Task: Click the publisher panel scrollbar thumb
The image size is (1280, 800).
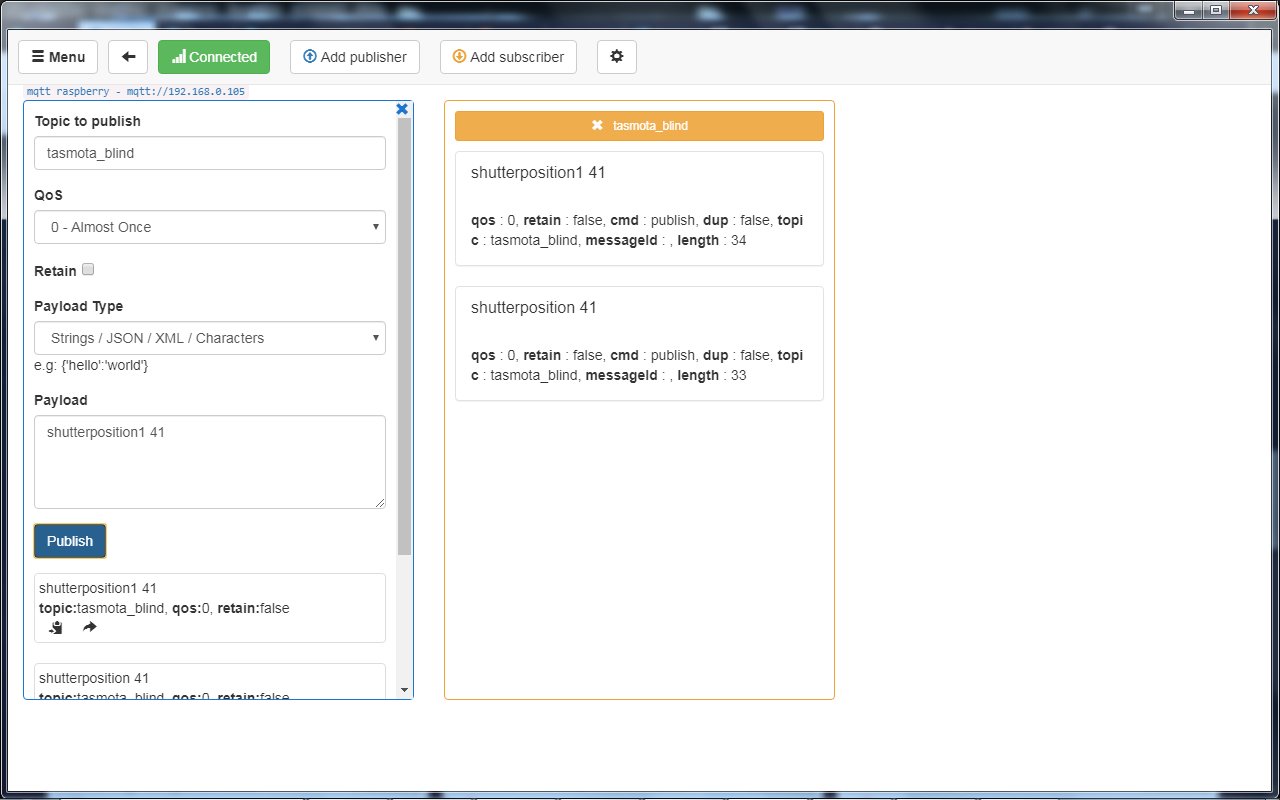Action: point(404,335)
